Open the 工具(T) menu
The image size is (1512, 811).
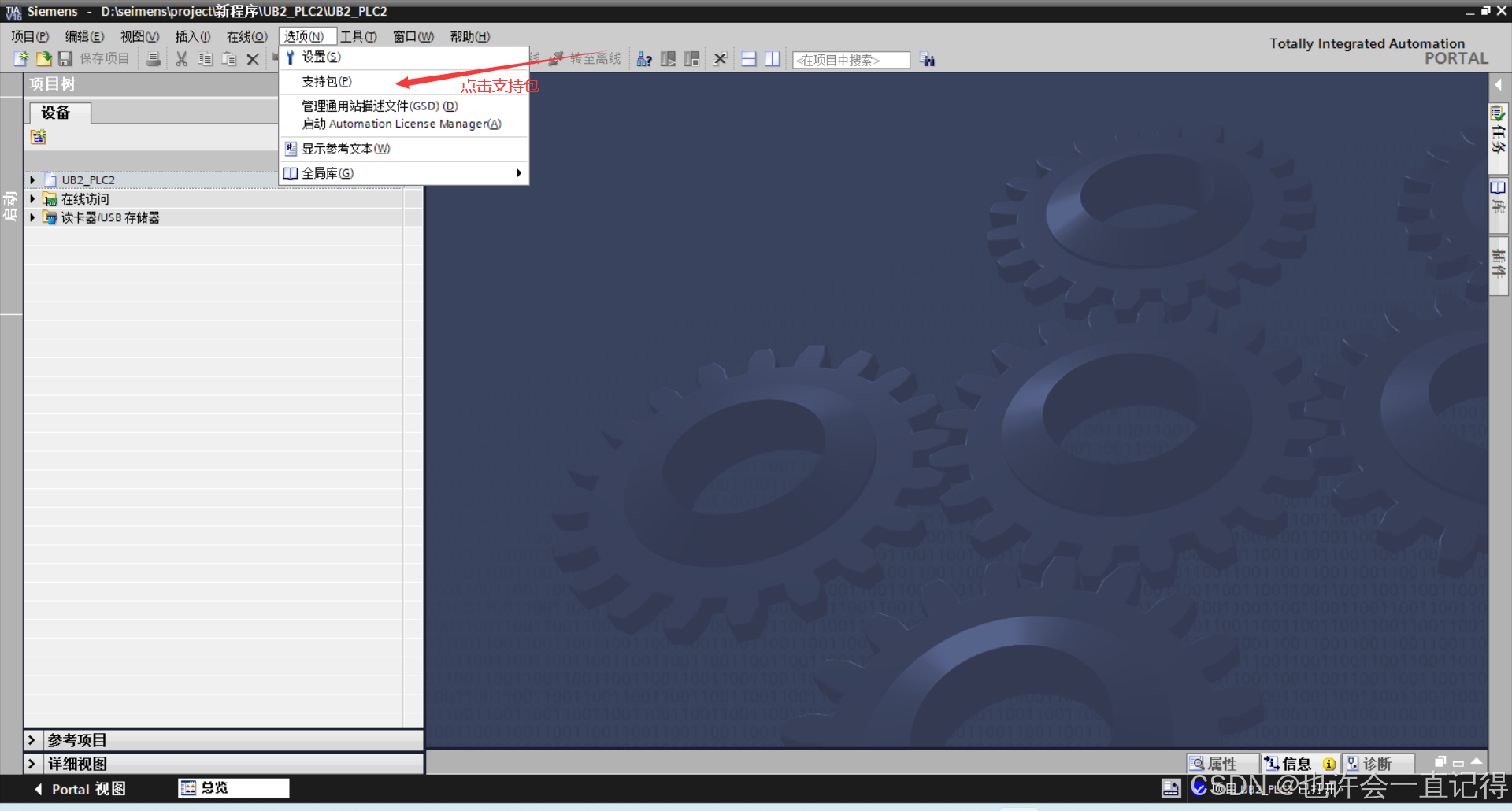(x=358, y=36)
